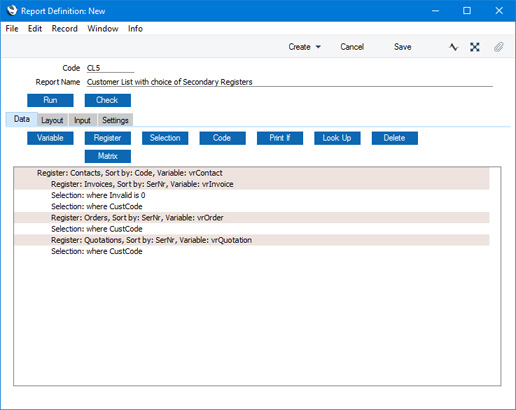Open the Settings tab

[115, 120]
